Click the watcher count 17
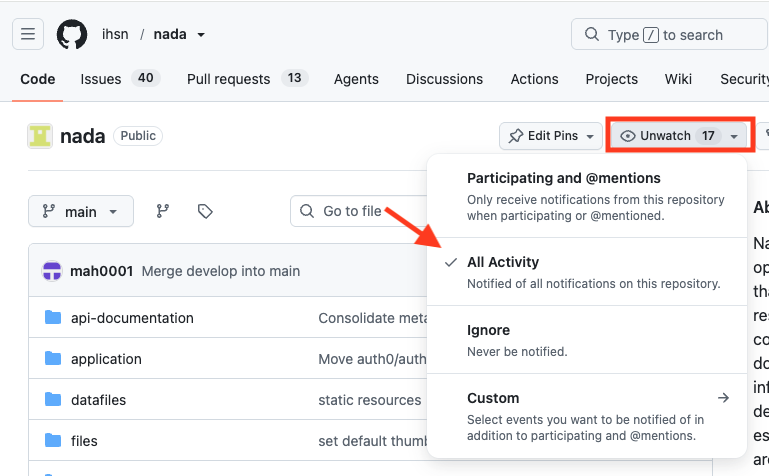This screenshot has height=476, width=769. (x=708, y=136)
